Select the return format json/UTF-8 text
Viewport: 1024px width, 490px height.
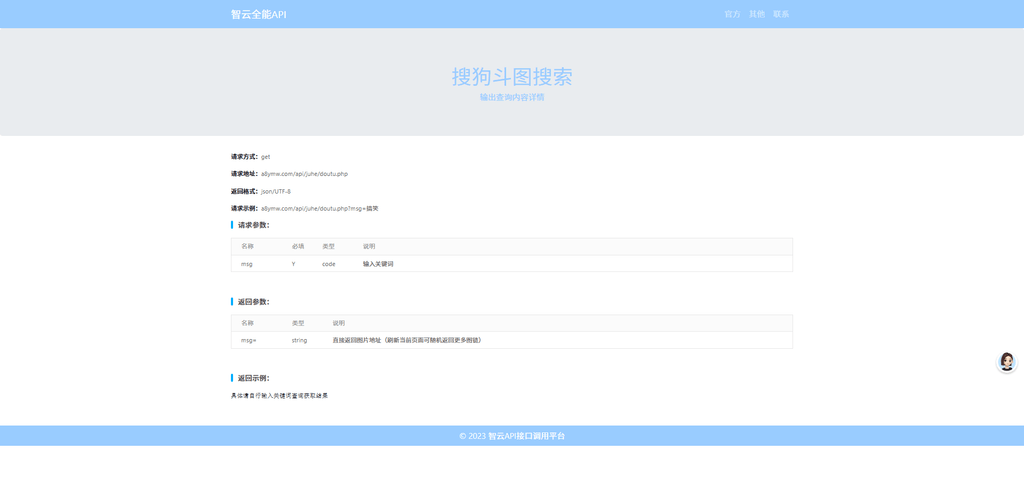(276, 191)
